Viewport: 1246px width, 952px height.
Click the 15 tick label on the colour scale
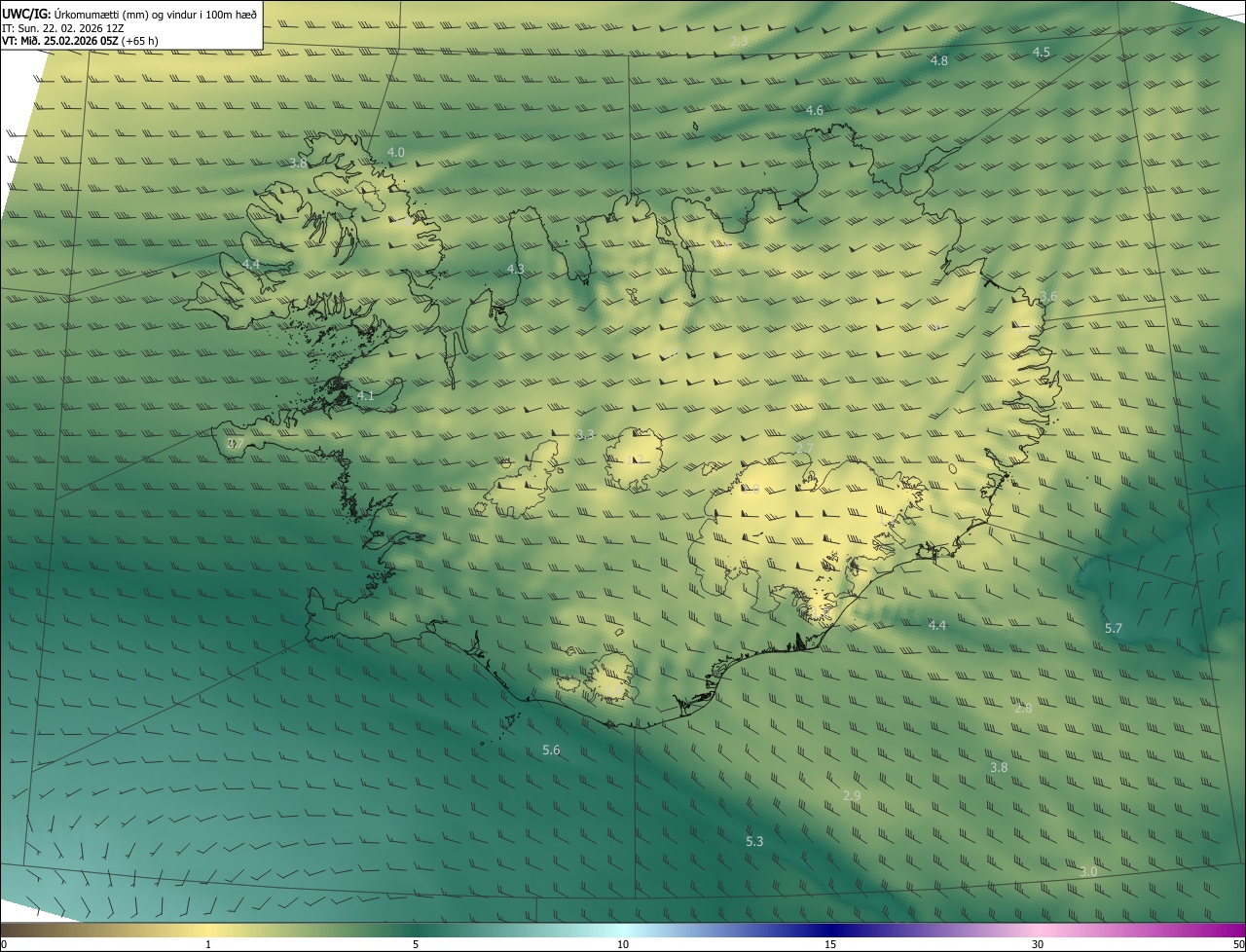coord(830,944)
